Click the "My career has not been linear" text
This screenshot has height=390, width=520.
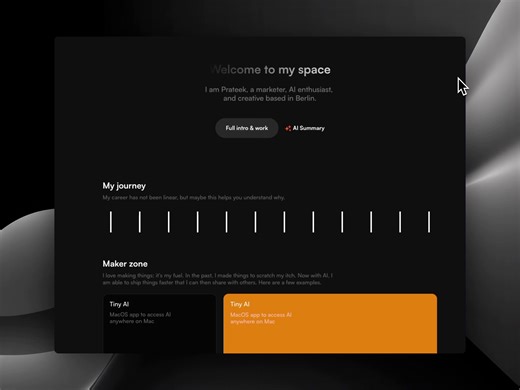pyautogui.click(x=194, y=198)
